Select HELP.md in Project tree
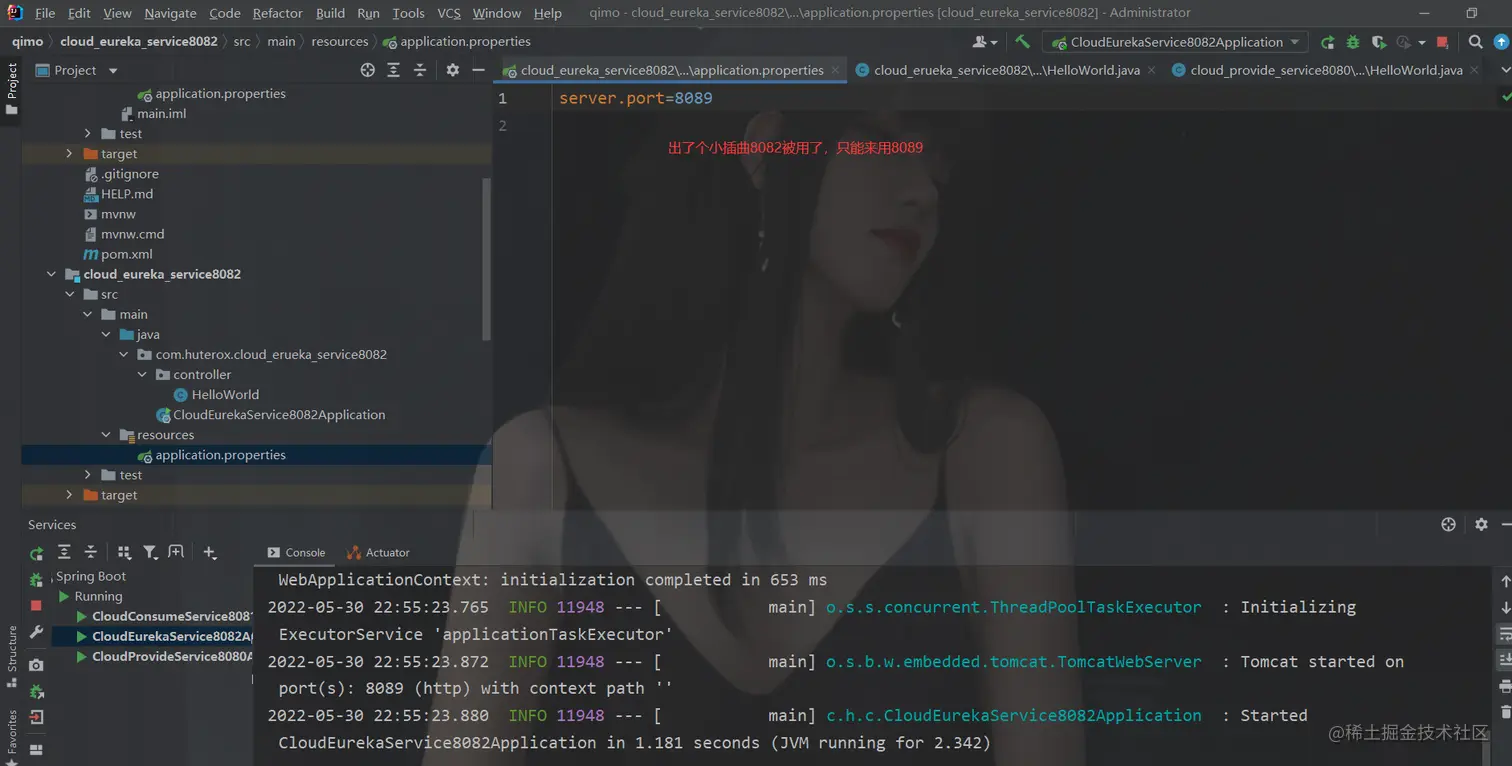This screenshot has width=1512, height=766. pos(126,194)
